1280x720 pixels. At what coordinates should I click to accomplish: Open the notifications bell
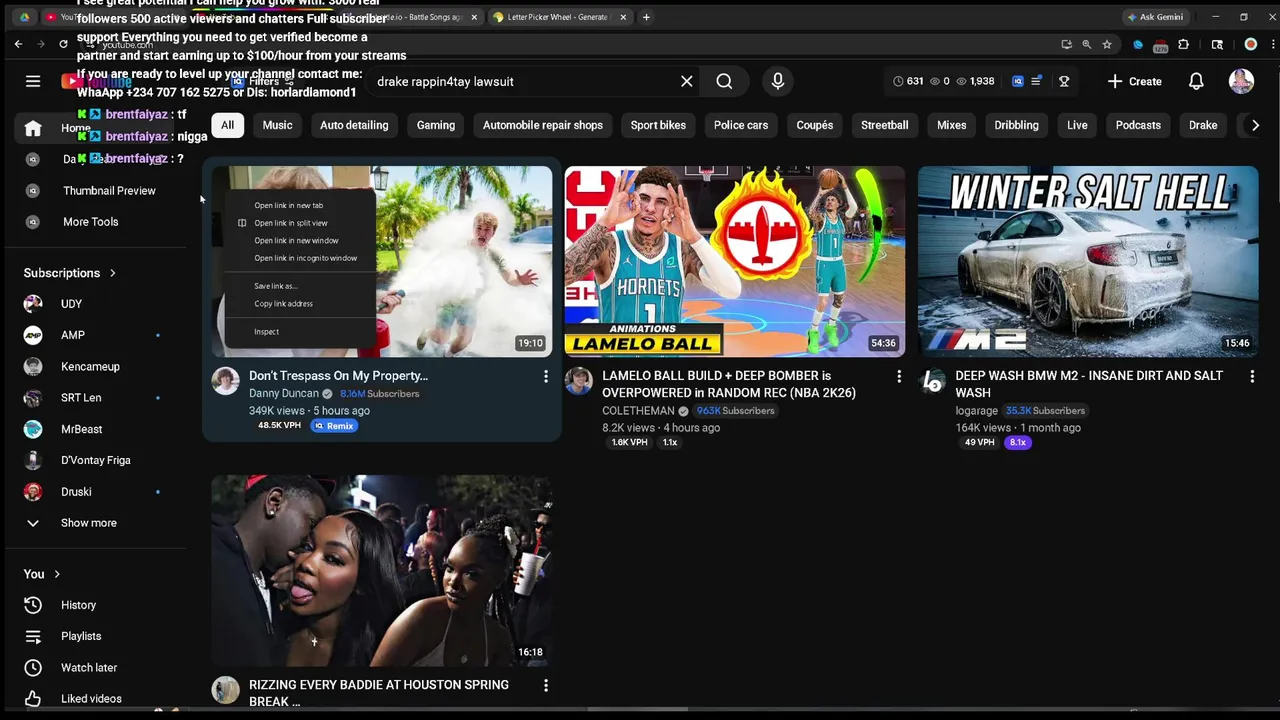pos(1196,81)
